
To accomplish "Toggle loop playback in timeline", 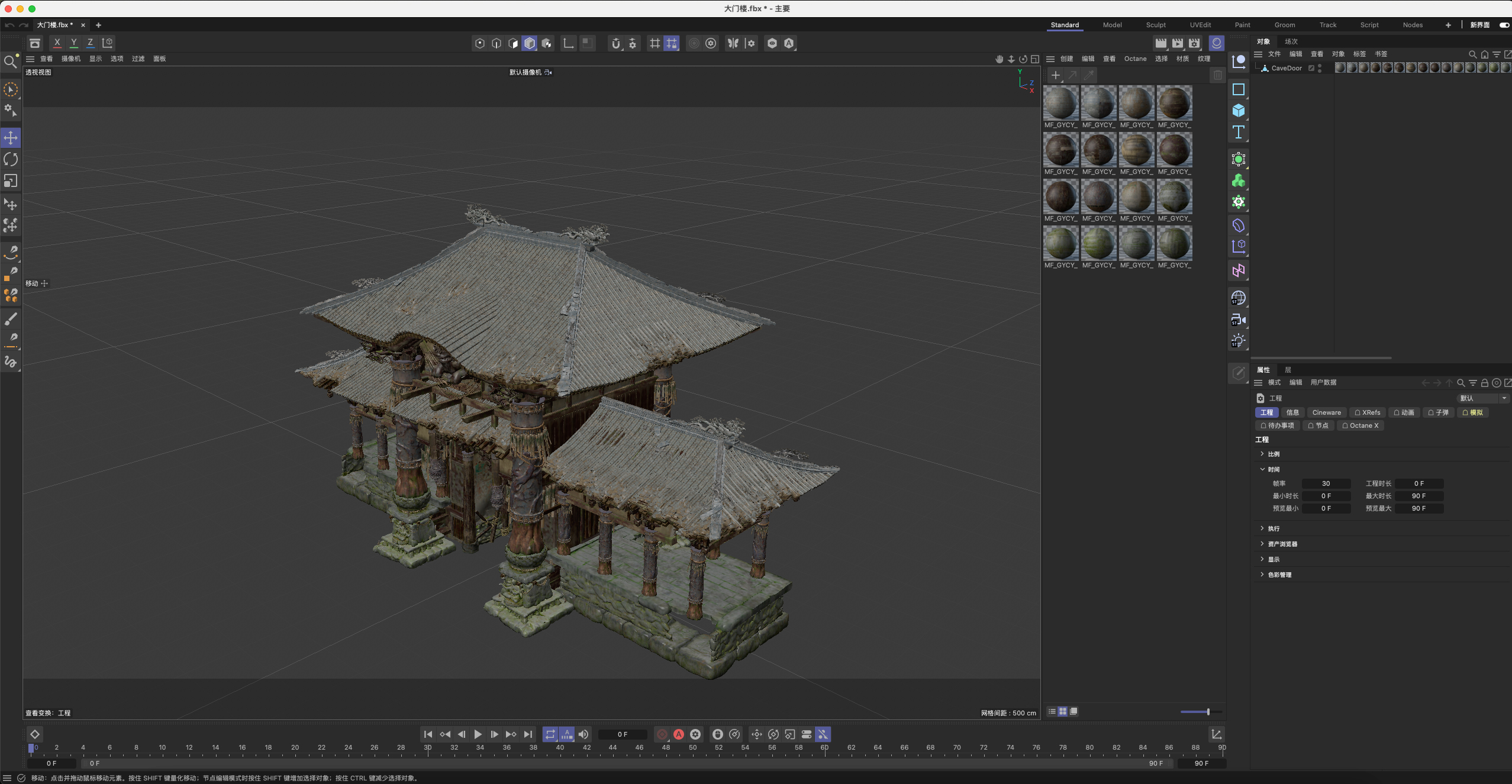I will [x=550, y=734].
